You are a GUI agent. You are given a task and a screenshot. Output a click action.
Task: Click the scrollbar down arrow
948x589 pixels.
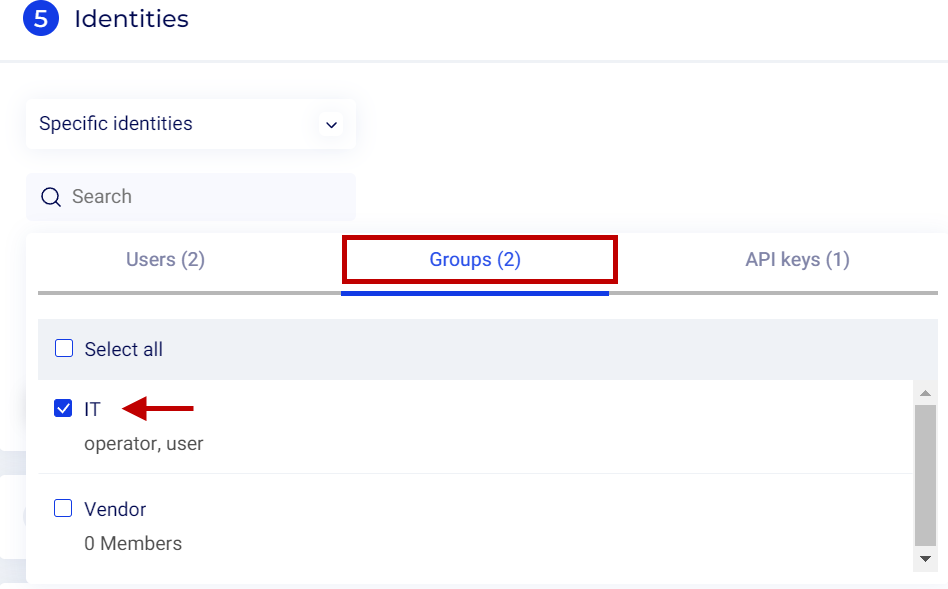tap(925, 559)
